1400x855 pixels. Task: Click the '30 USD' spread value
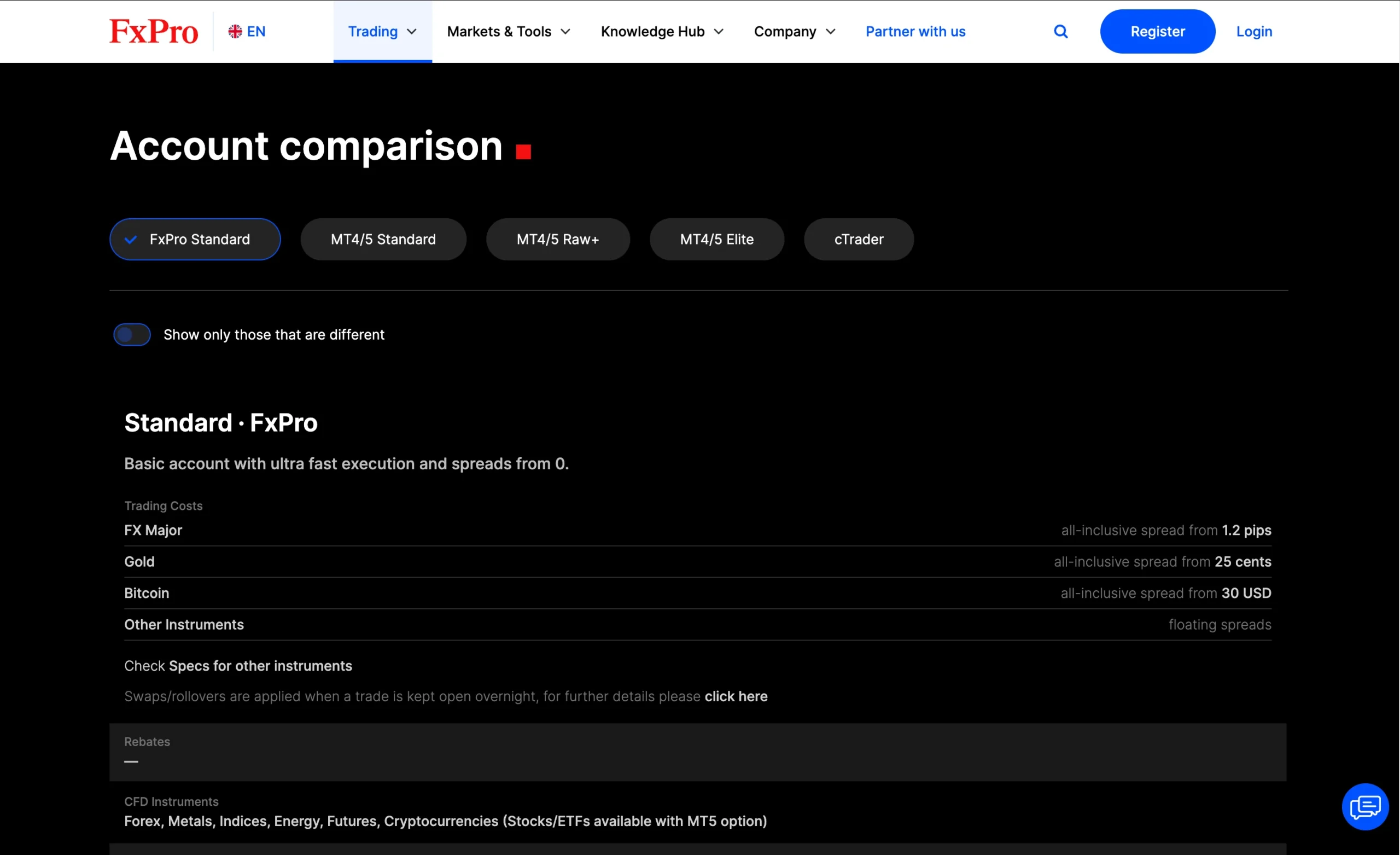(x=1246, y=593)
